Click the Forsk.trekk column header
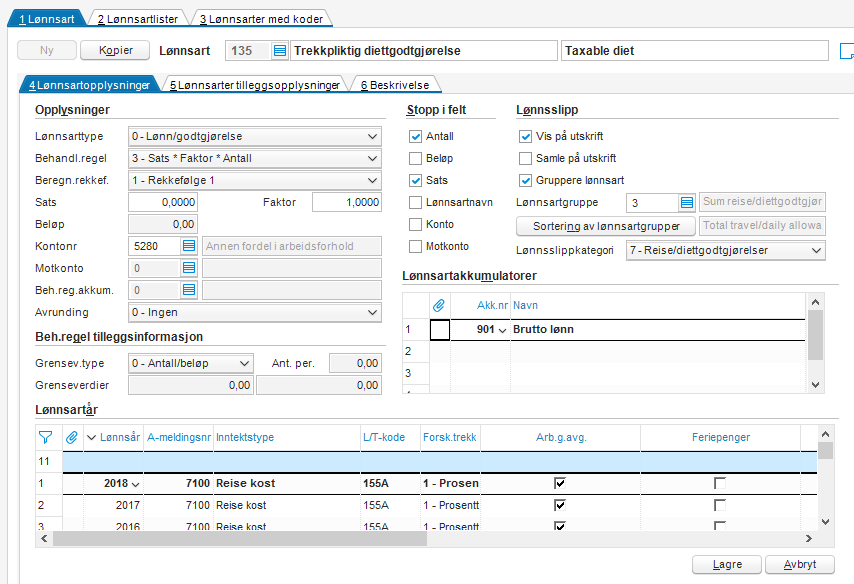 (450, 437)
